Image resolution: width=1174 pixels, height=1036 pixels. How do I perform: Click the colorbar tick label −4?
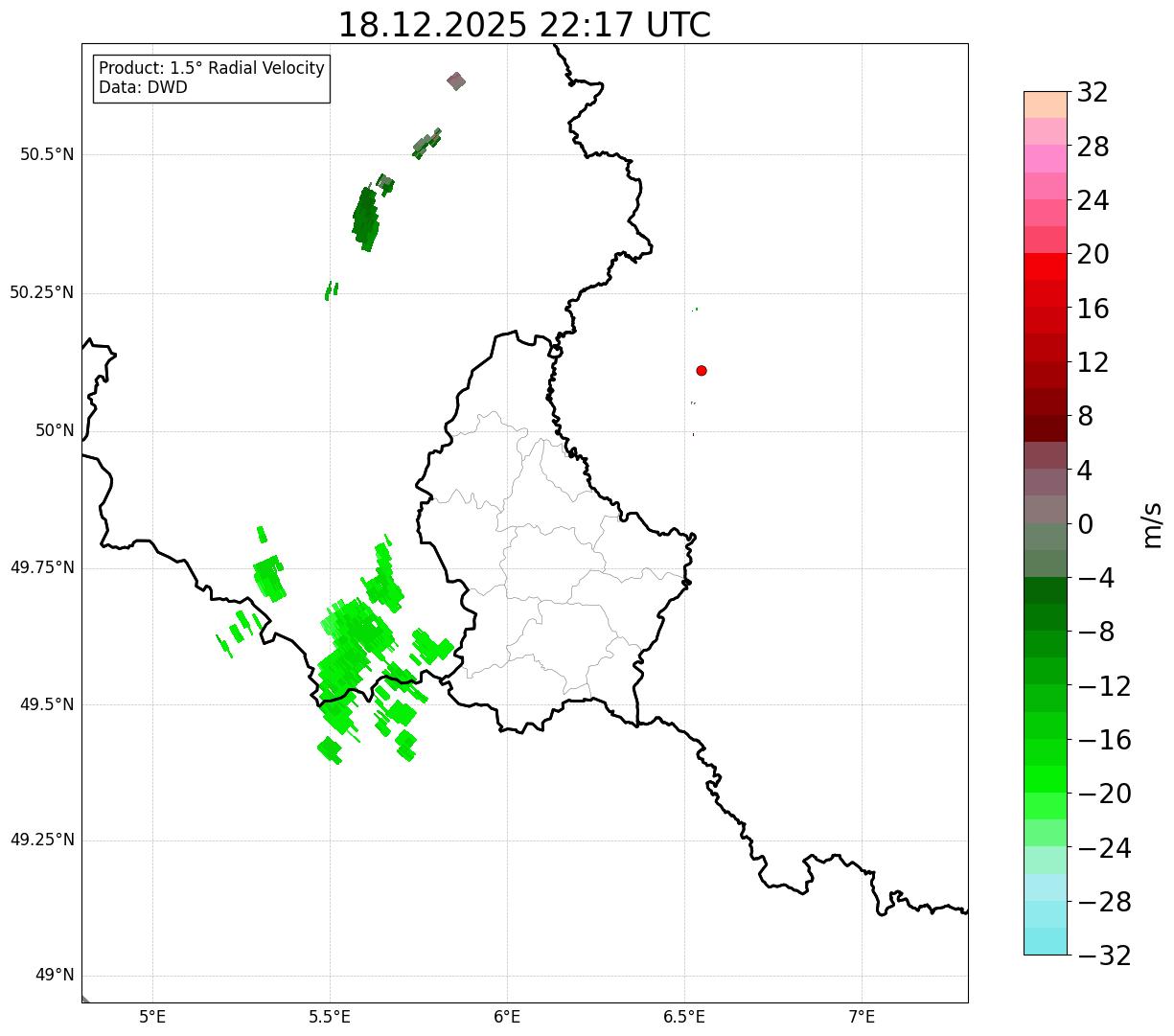(x=1096, y=578)
